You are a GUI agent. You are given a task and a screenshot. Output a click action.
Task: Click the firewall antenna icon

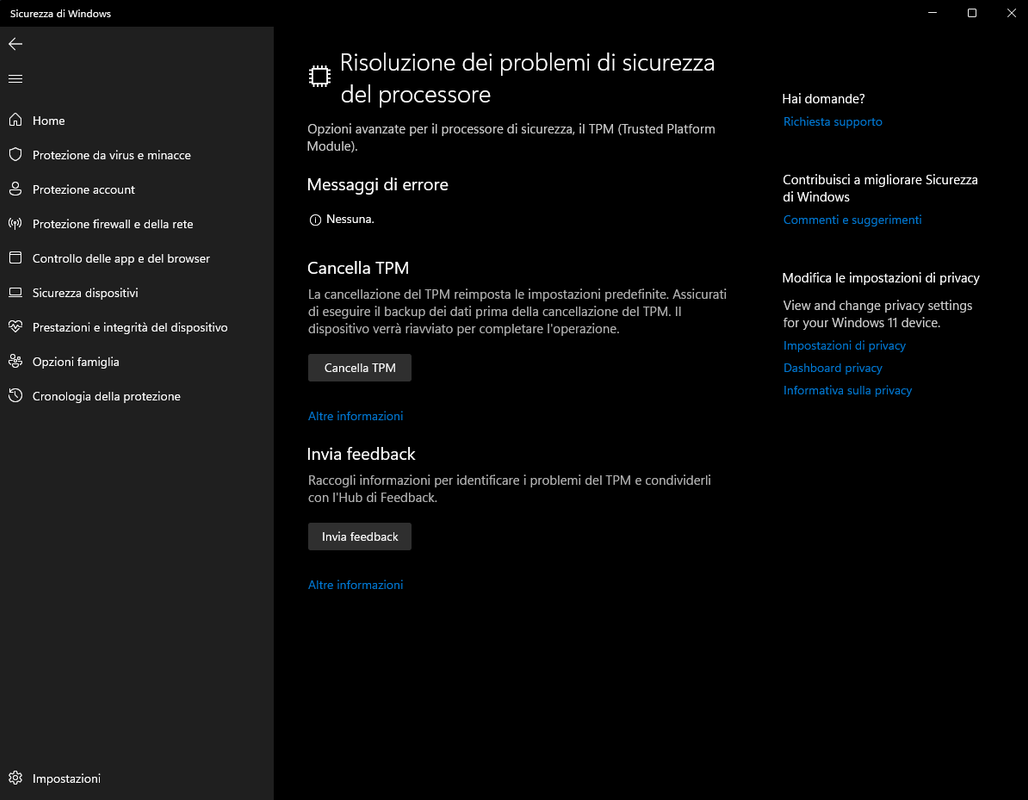[x=15, y=224]
